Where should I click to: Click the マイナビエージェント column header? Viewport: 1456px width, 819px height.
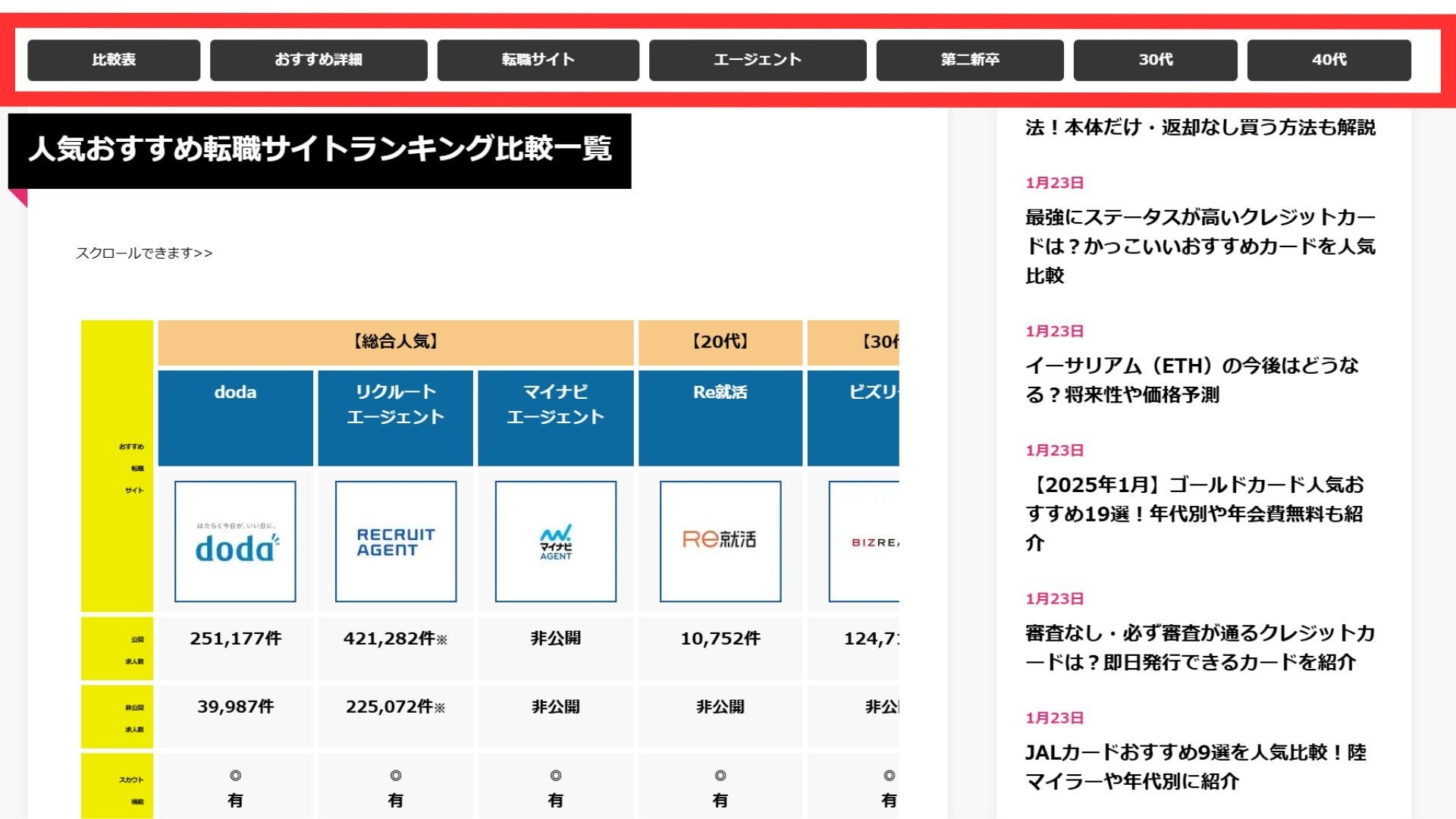(x=555, y=404)
